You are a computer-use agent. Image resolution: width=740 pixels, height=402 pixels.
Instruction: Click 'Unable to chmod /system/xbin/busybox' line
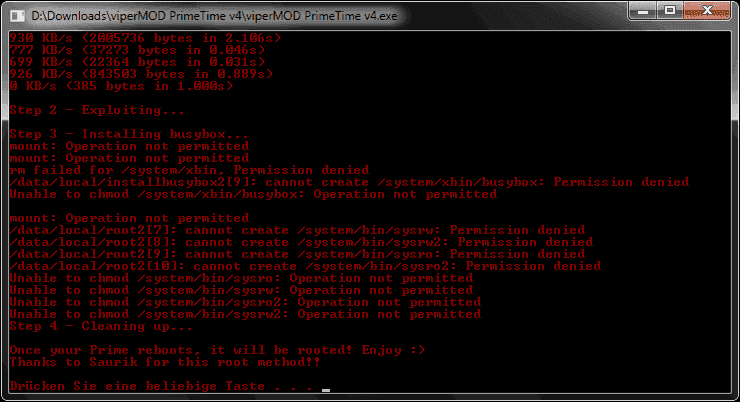tap(253, 194)
